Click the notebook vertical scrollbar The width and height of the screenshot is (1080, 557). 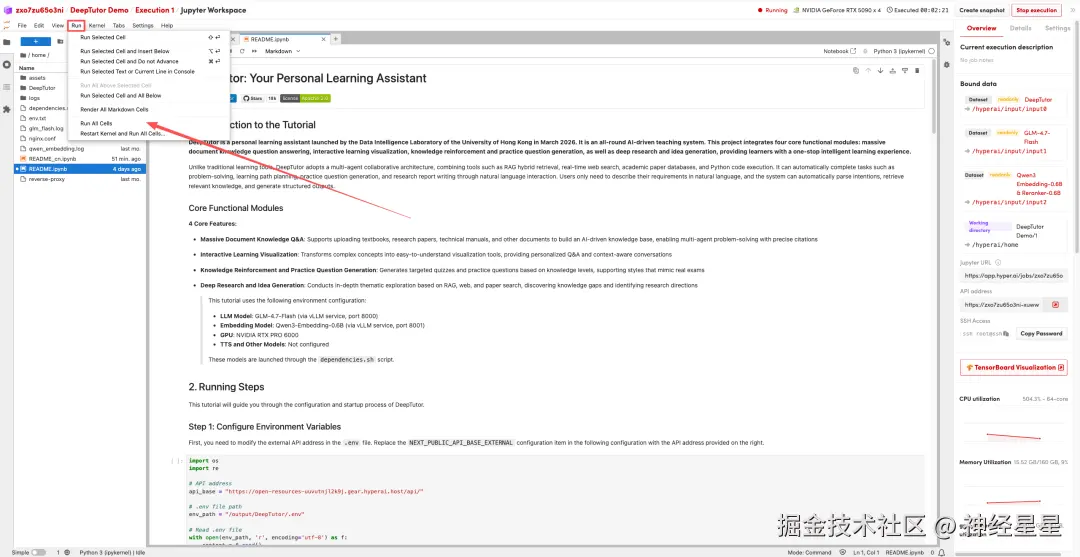933,96
